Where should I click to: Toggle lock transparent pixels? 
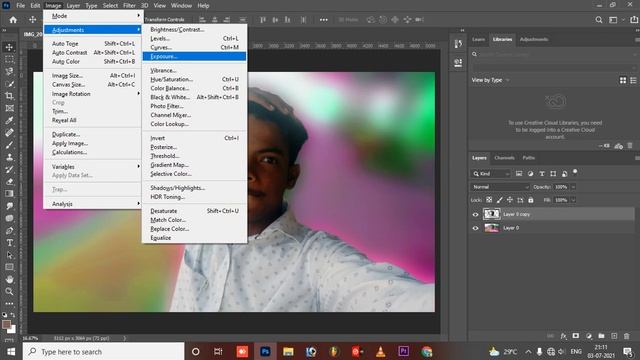pyautogui.click(x=489, y=200)
